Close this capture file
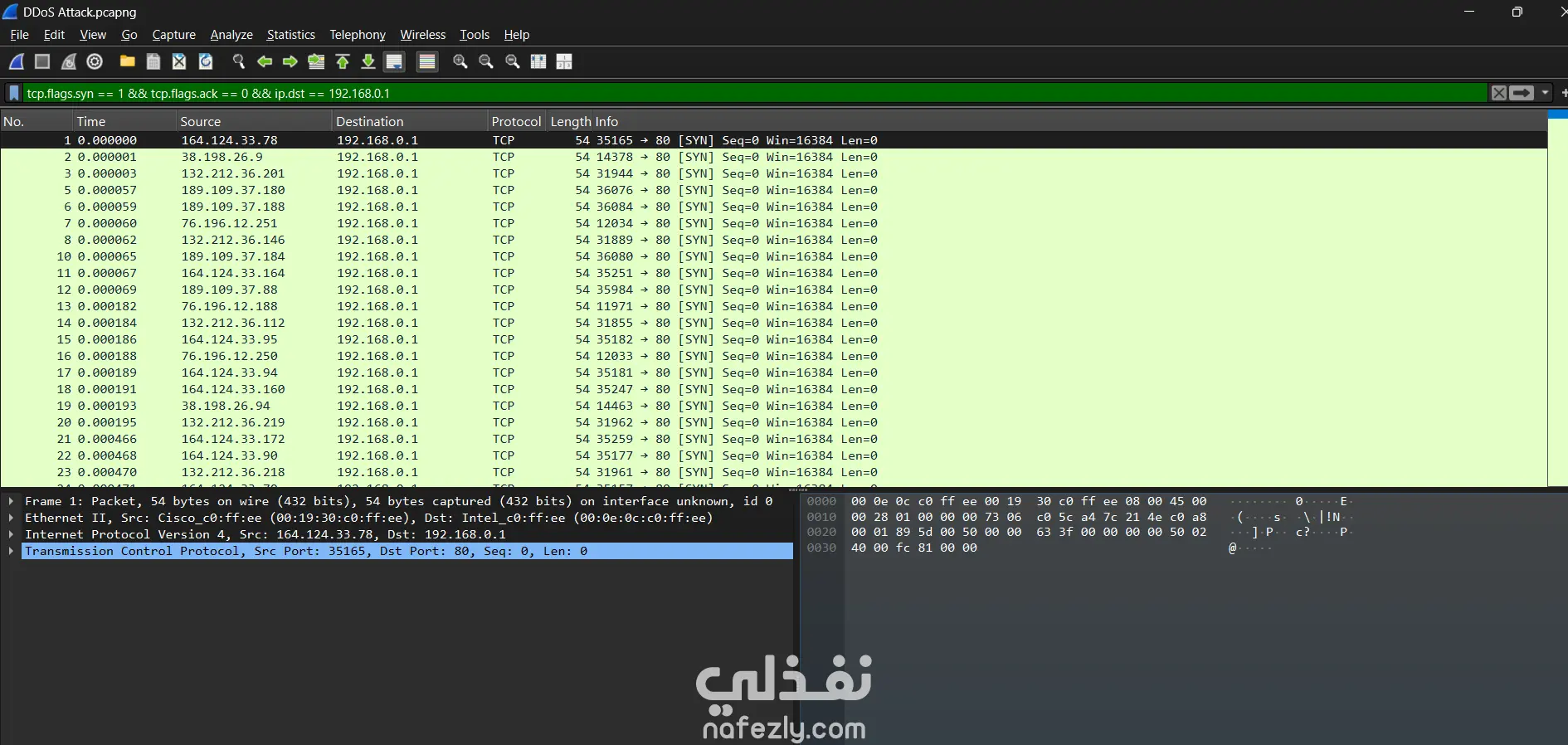Screen dimensions: 1568x745 click(179, 61)
